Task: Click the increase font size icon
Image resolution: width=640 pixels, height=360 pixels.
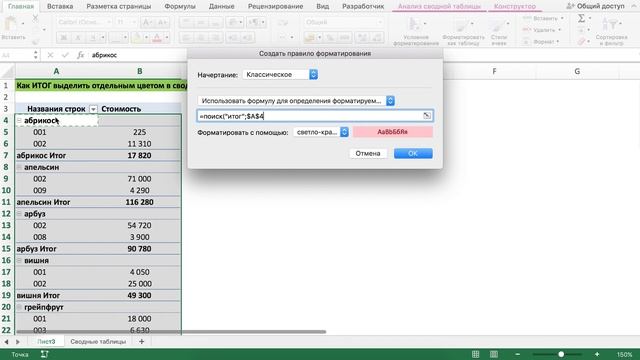Action: [x=147, y=22]
